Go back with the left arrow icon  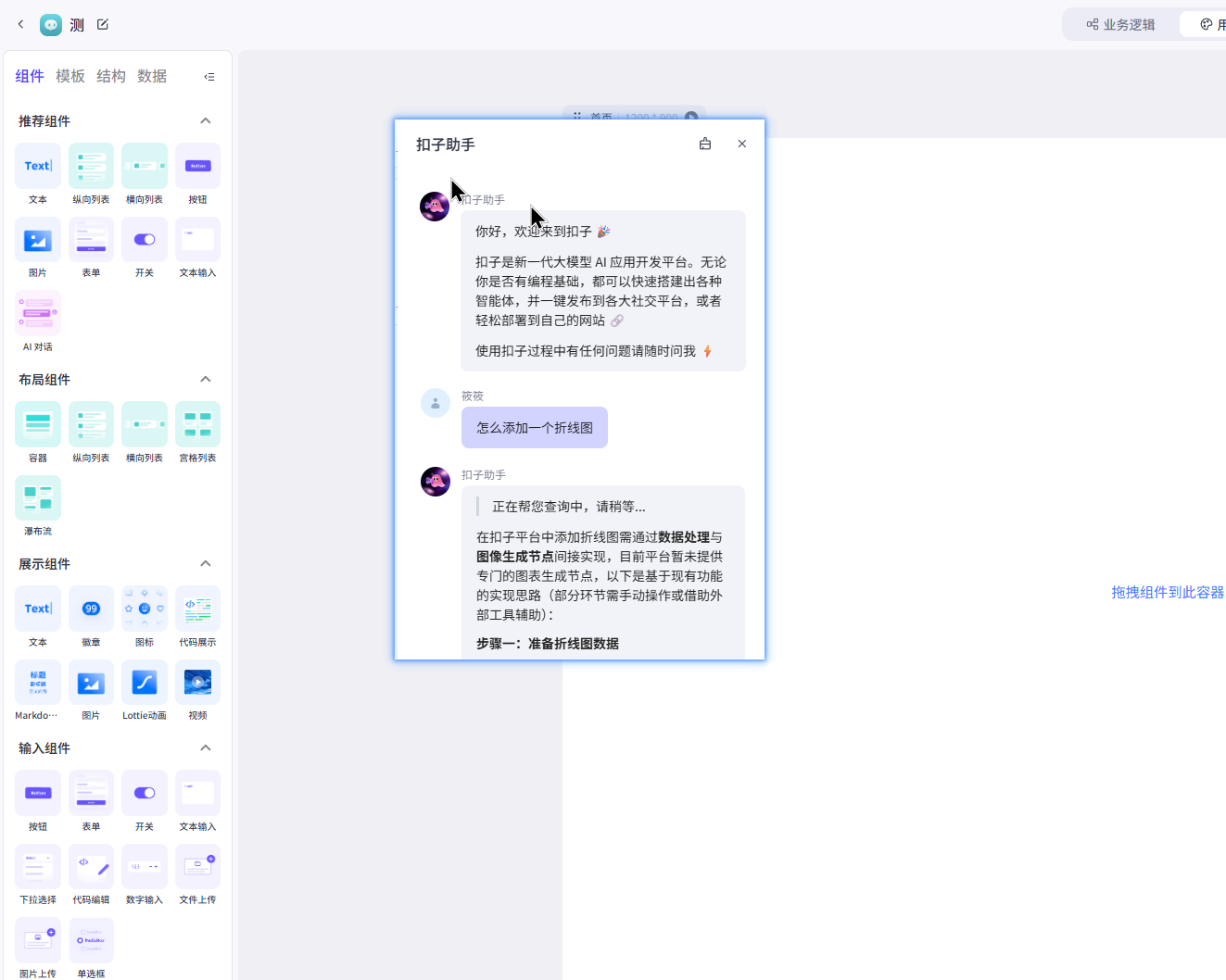click(20, 24)
